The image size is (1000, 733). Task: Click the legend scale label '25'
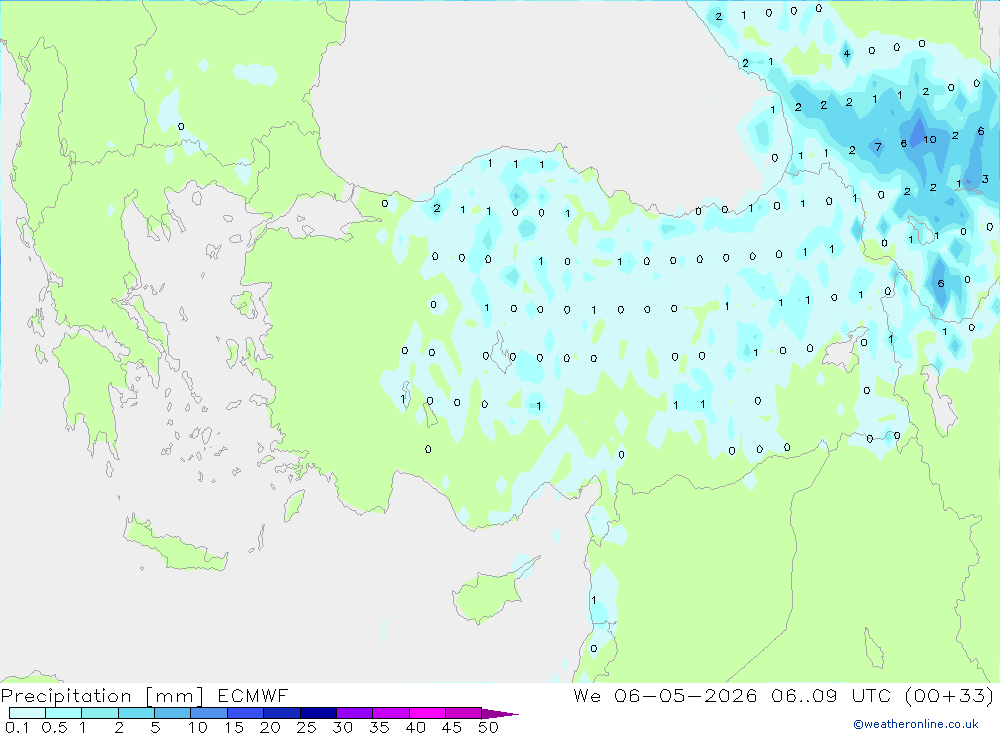click(x=306, y=727)
